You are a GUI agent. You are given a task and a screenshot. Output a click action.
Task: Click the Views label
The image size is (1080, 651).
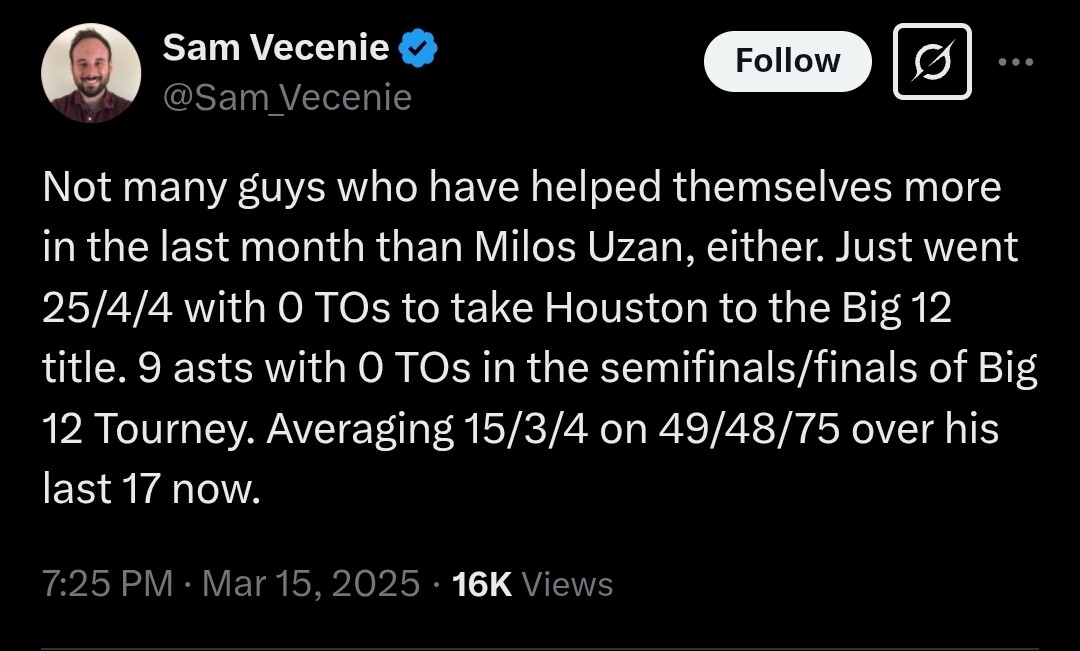[x=568, y=584]
